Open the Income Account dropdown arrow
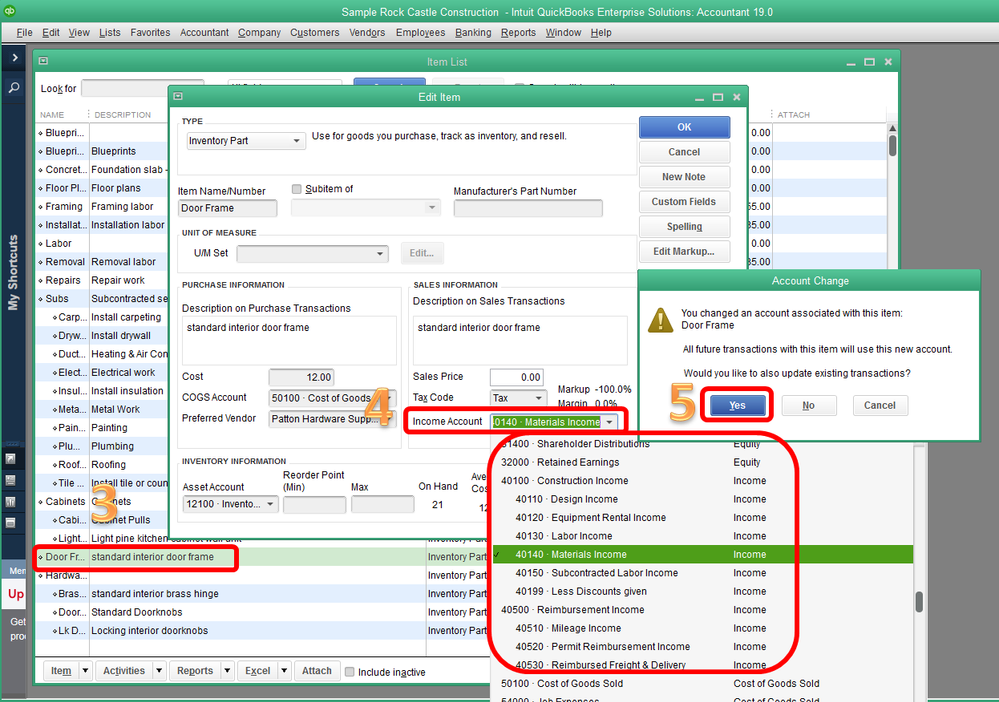 [610, 422]
